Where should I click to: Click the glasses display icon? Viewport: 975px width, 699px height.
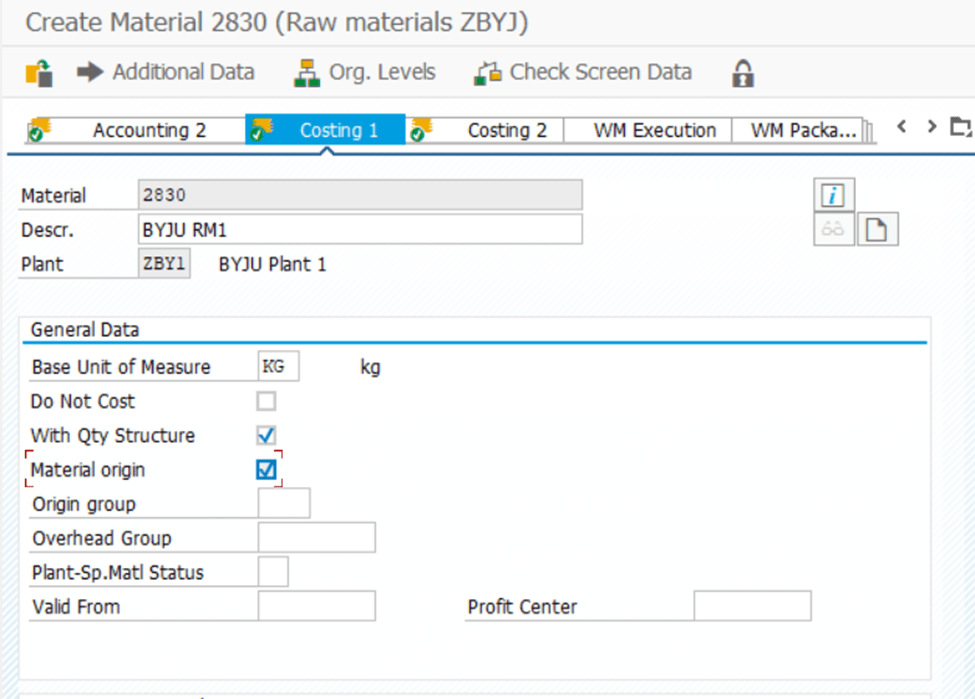[x=833, y=229]
